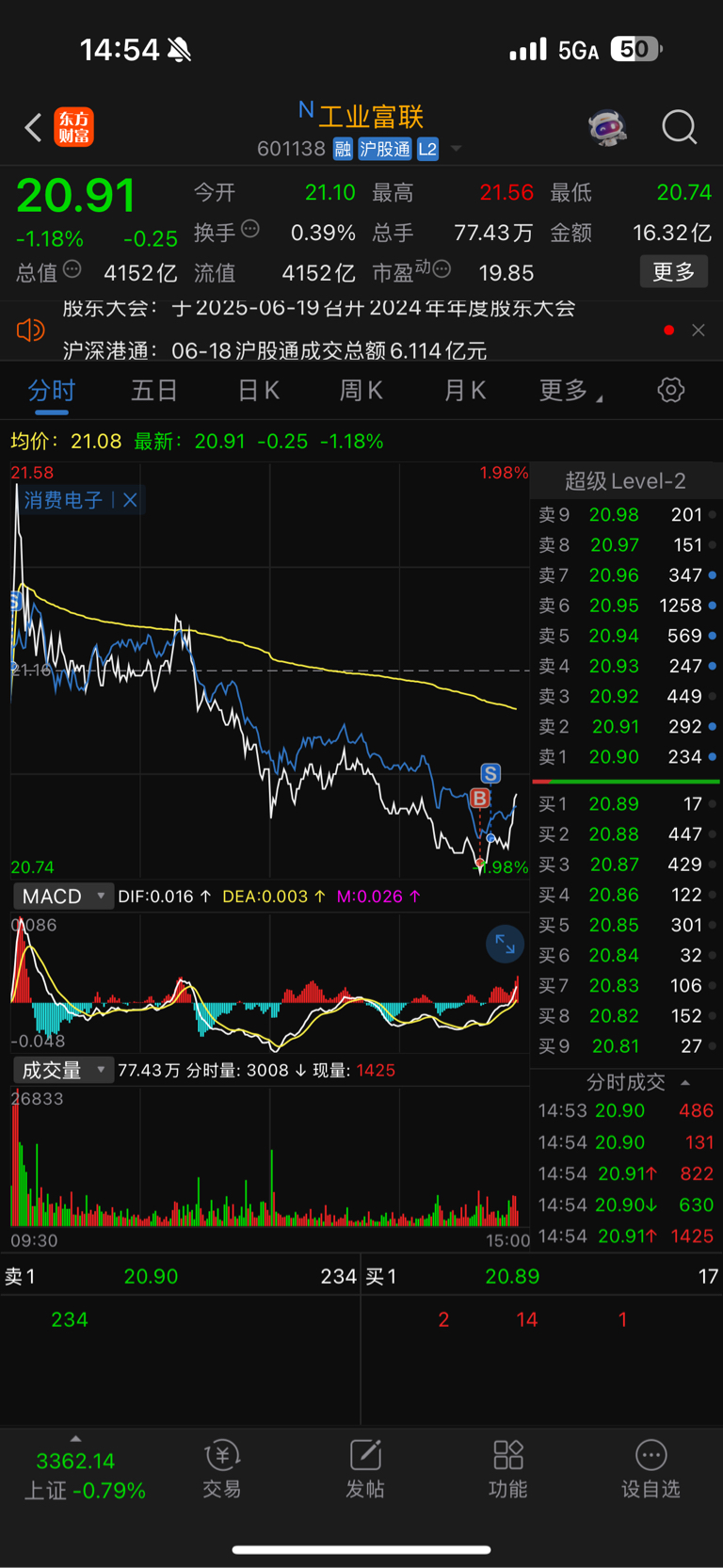Expand the 更多 chart period menu

[x=570, y=390]
